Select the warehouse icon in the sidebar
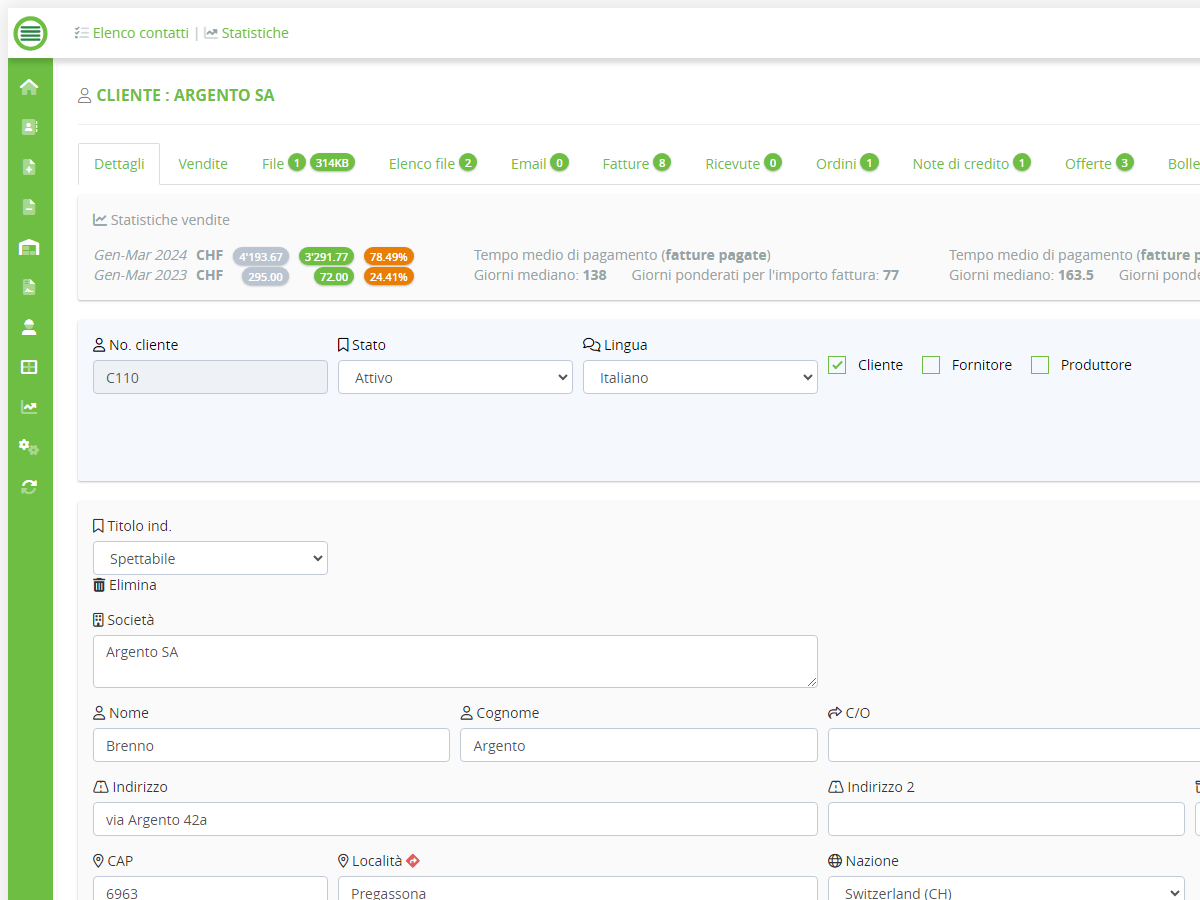1200x900 pixels. (x=29, y=247)
